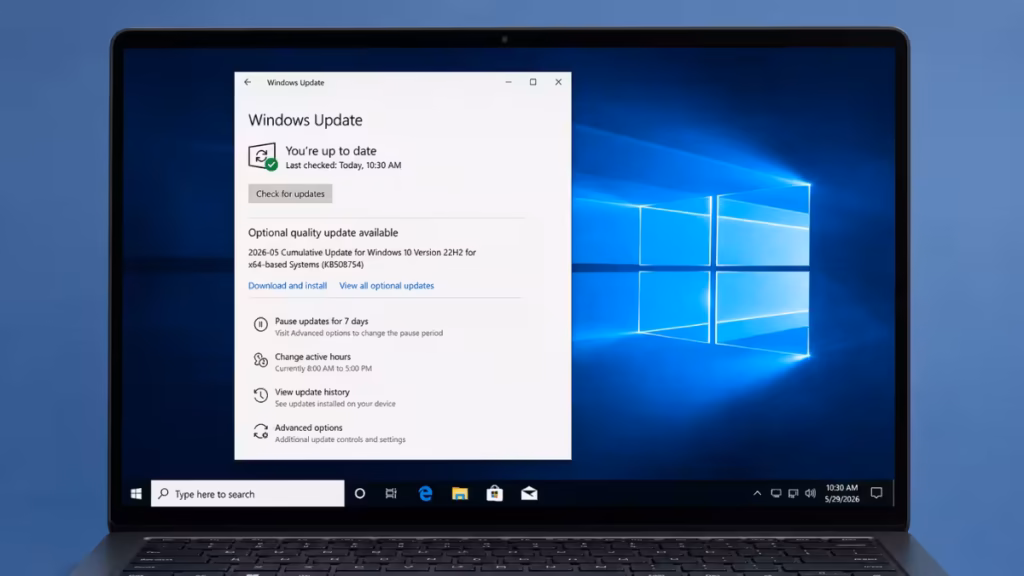Close the Windows Update window
The width and height of the screenshot is (1024, 576).
coord(558,82)
